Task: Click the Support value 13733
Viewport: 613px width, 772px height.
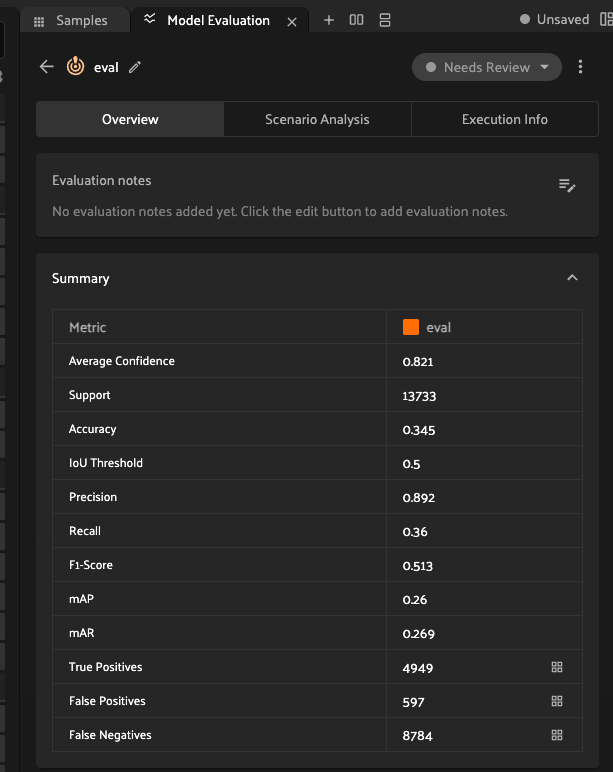Action: pyautogui.click(x=419, y=396)
